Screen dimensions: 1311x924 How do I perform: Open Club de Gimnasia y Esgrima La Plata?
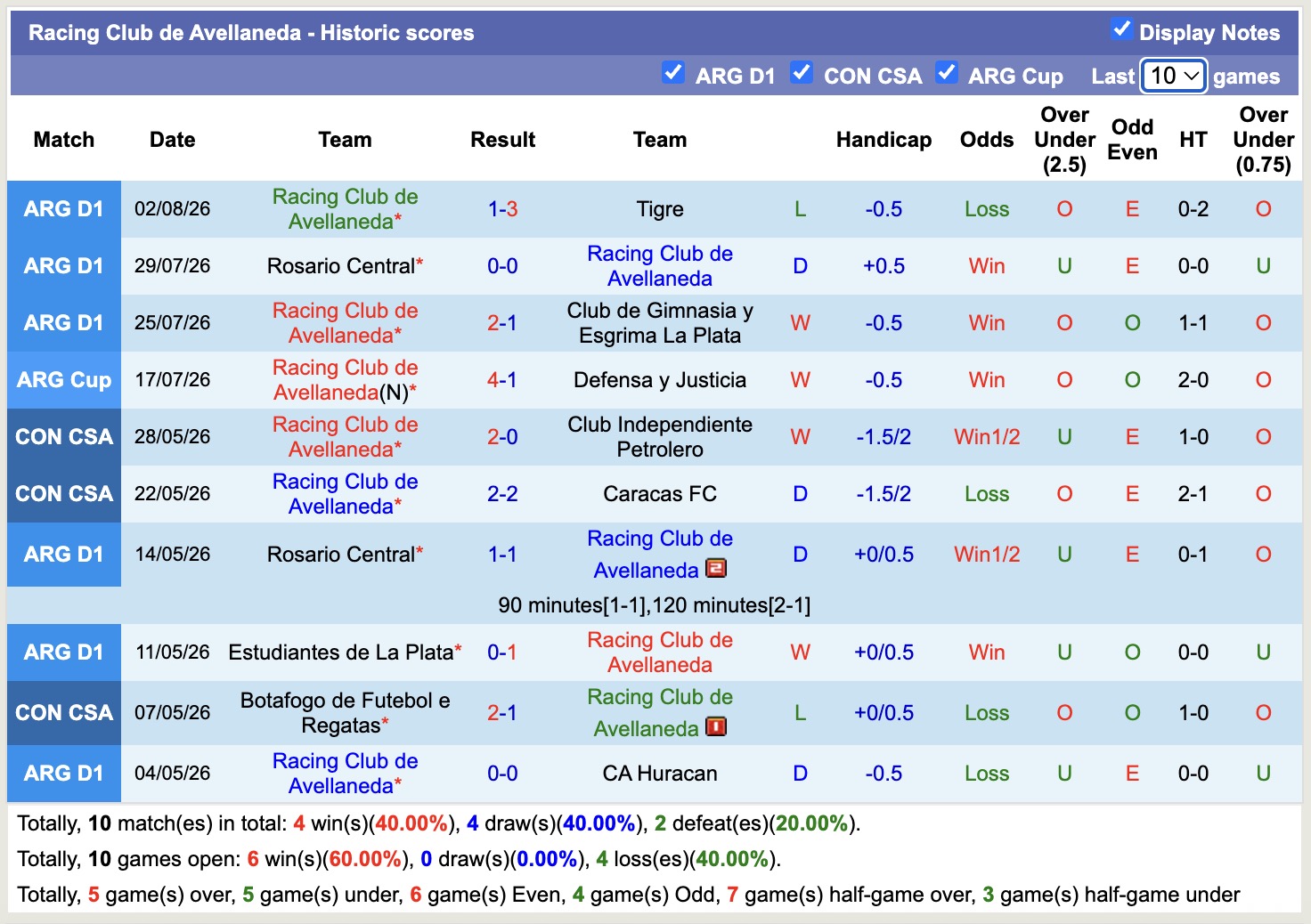[x=660, y=323]
